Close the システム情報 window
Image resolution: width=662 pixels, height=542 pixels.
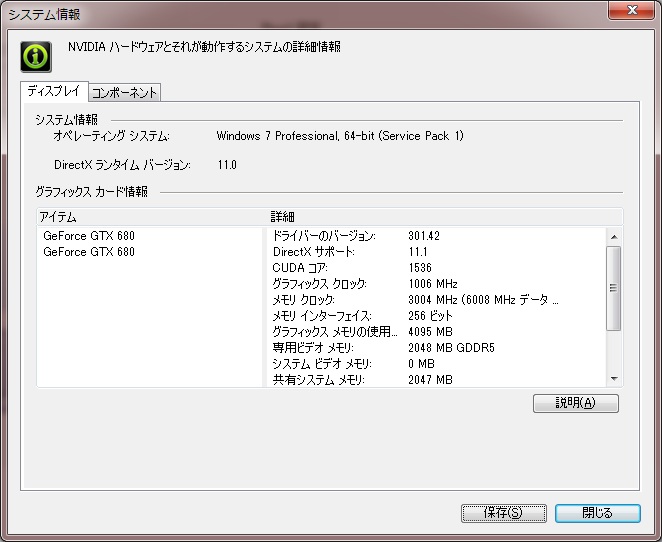tap(631, 10)
